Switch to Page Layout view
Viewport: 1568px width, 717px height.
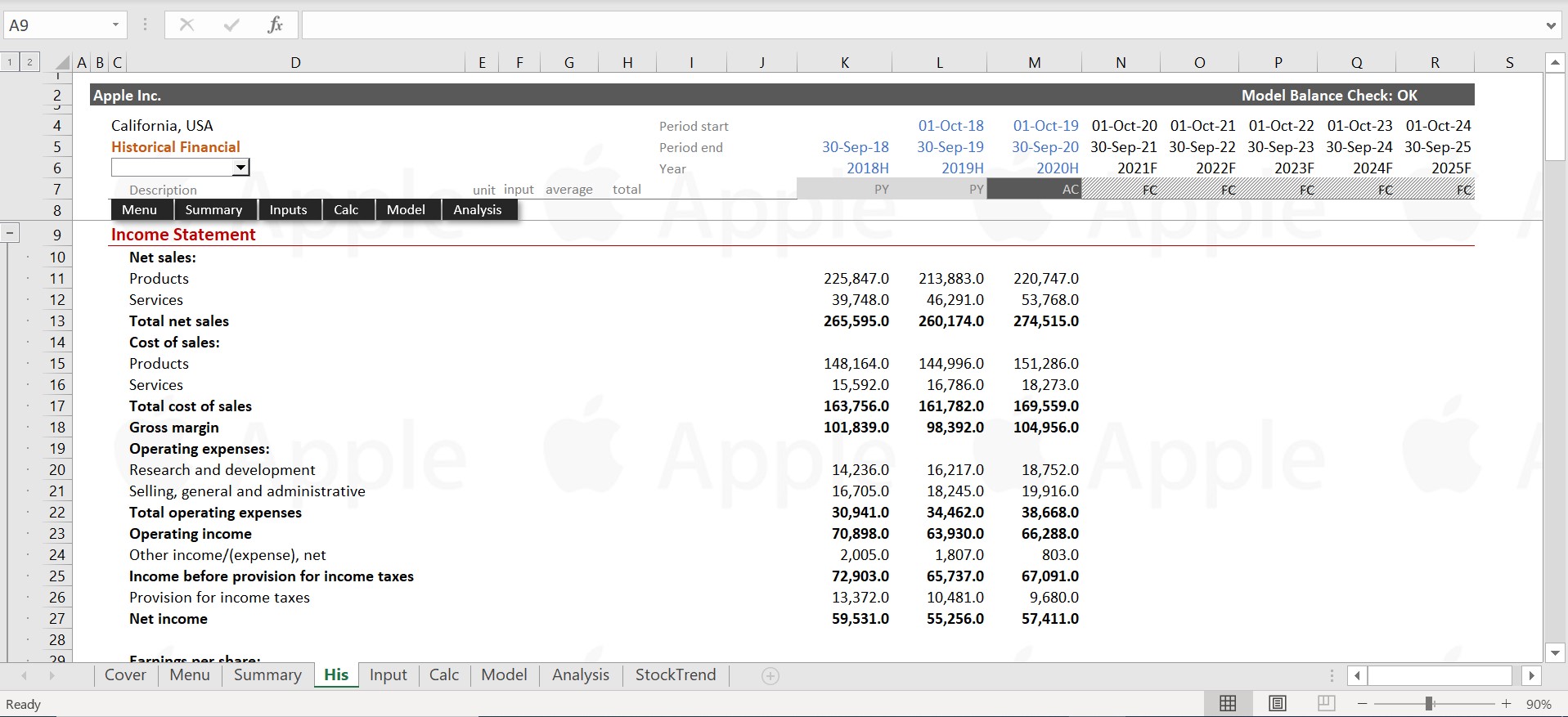point(1277,703)
